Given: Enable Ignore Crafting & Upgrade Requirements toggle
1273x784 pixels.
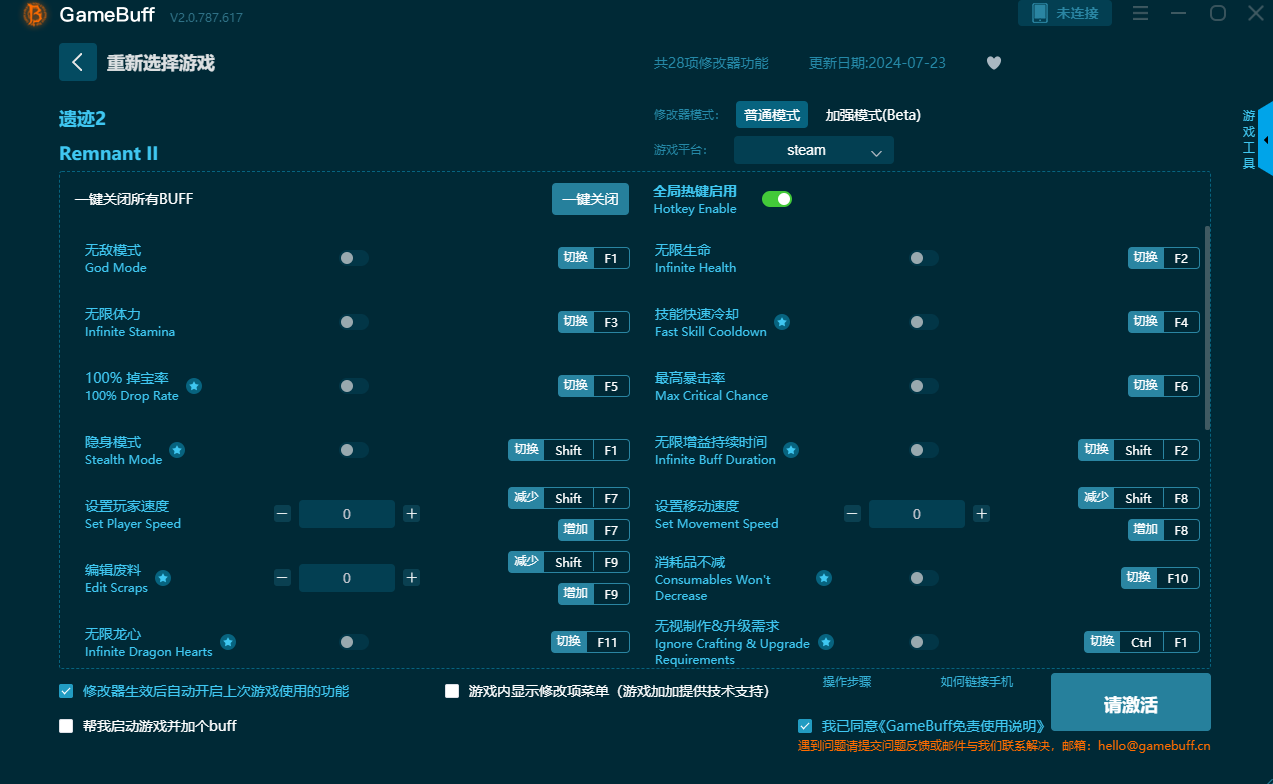Looking at the screenshot, I should click(x=924, y=642).
